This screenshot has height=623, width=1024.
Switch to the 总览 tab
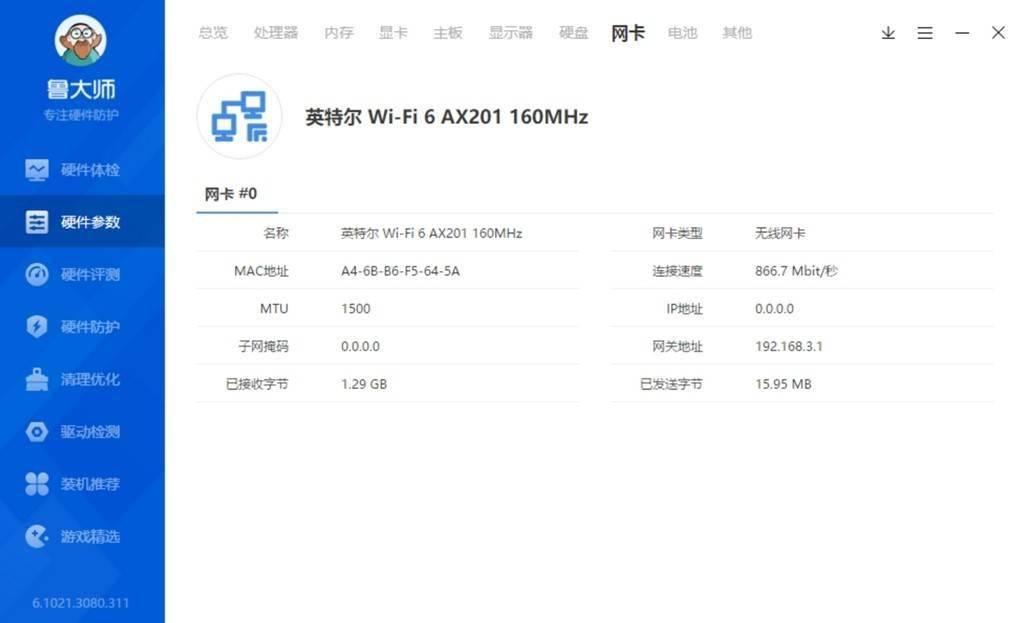(x=213, y=33)
